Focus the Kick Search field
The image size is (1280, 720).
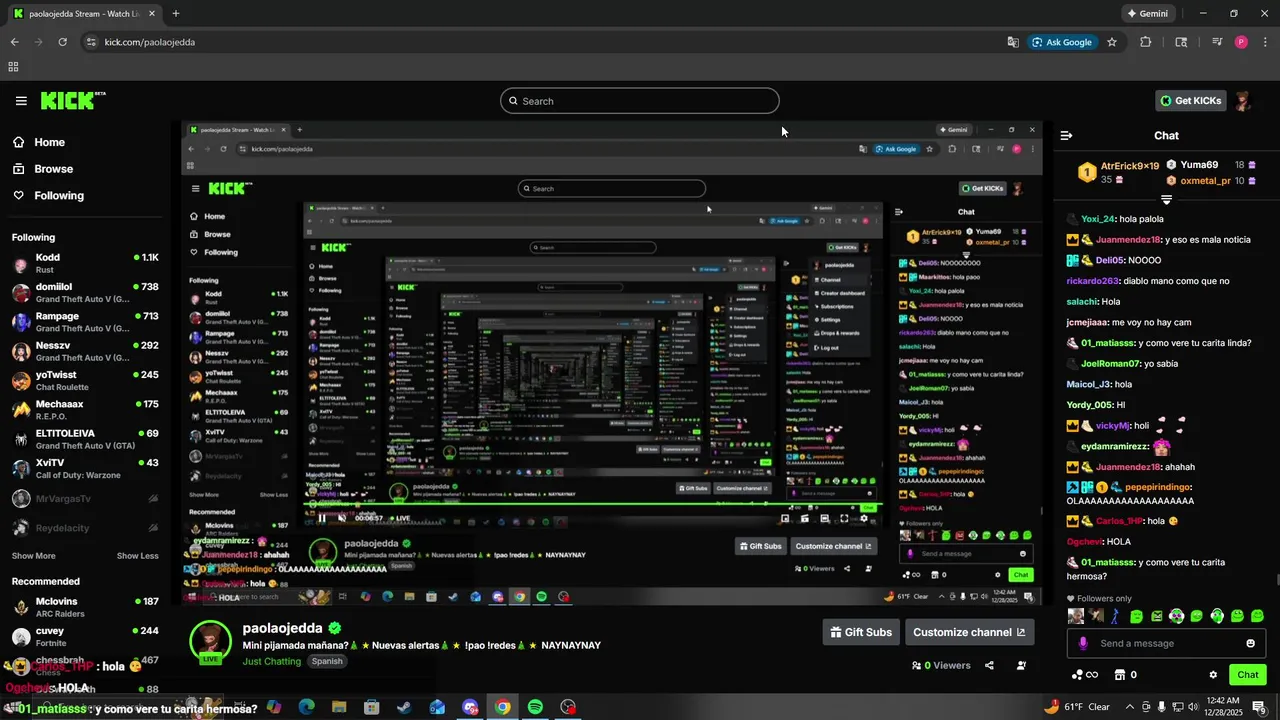[x=640, y=101]
